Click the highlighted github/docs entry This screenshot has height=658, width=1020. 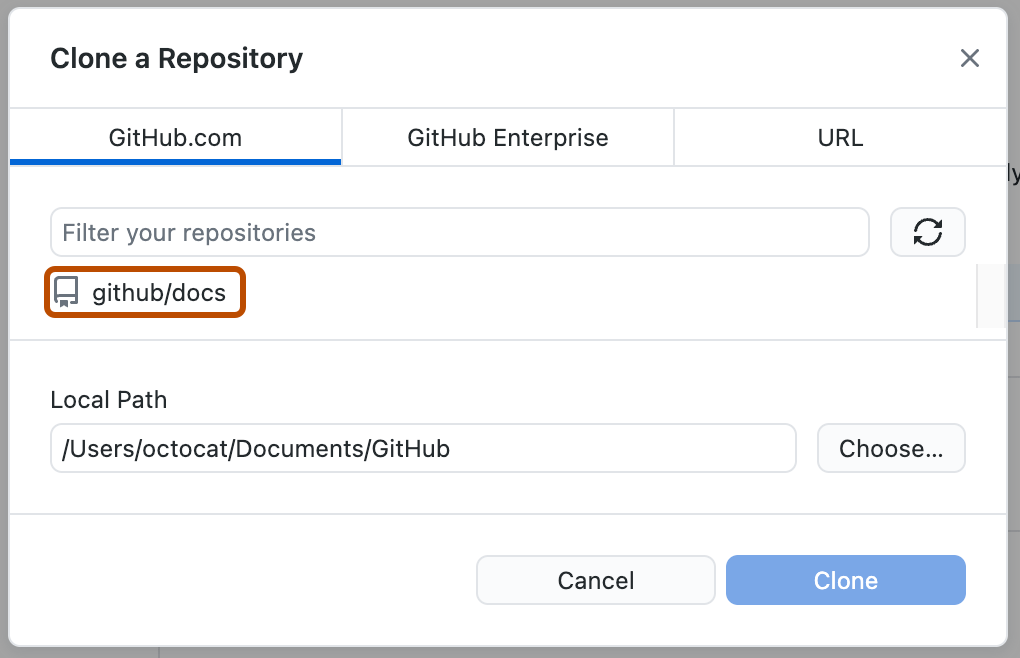tap(144, 292)
